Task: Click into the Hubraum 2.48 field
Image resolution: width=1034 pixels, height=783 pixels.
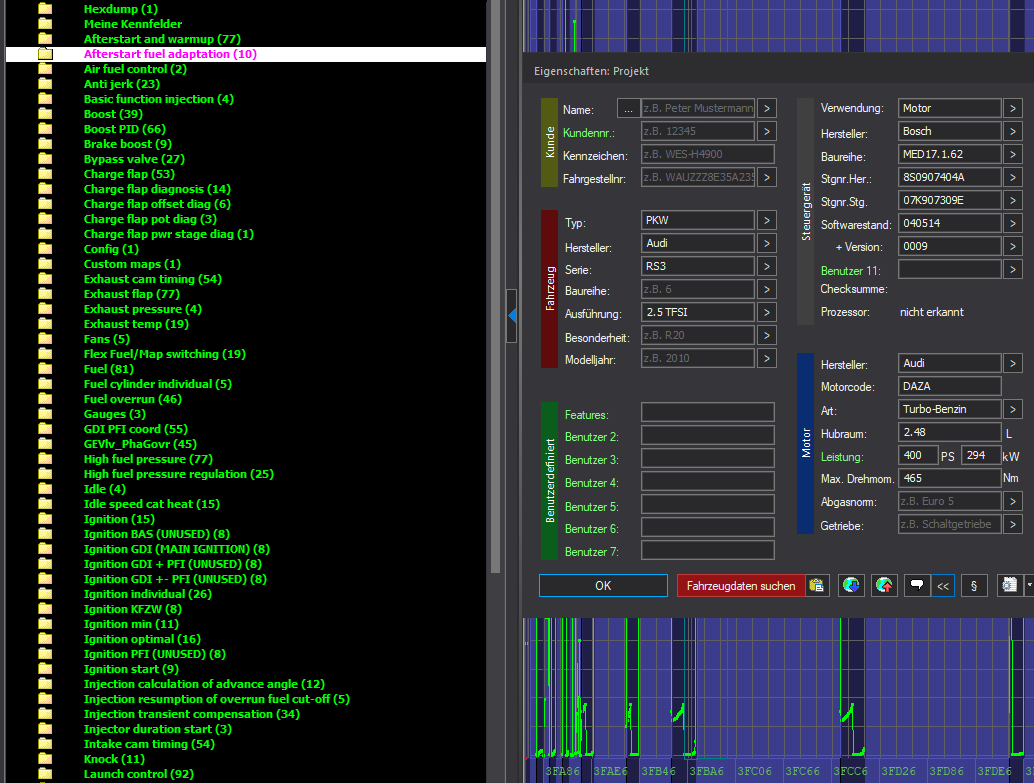Action: point(950,432)
